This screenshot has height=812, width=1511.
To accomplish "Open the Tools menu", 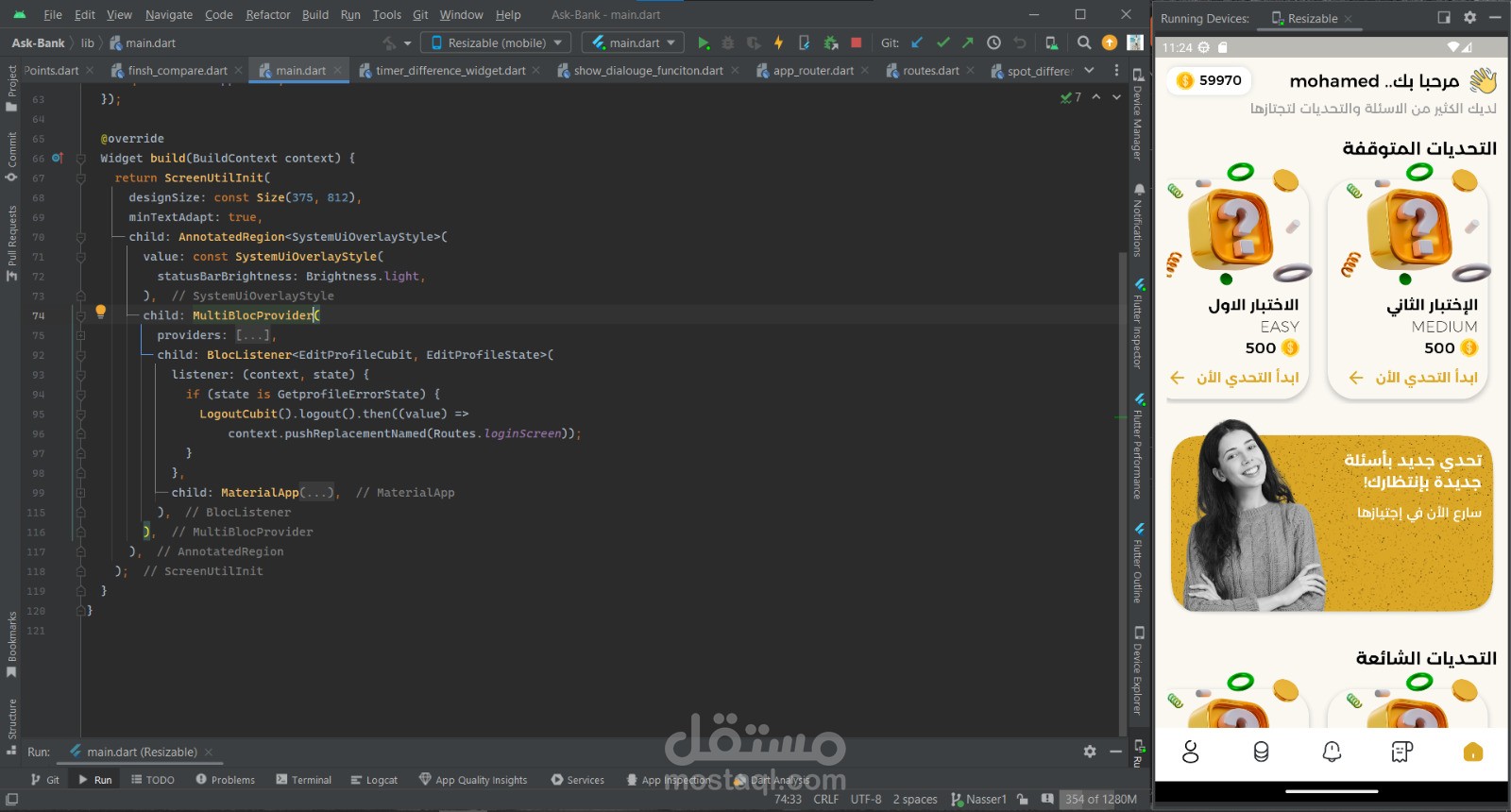I will [x=387, y=14].
